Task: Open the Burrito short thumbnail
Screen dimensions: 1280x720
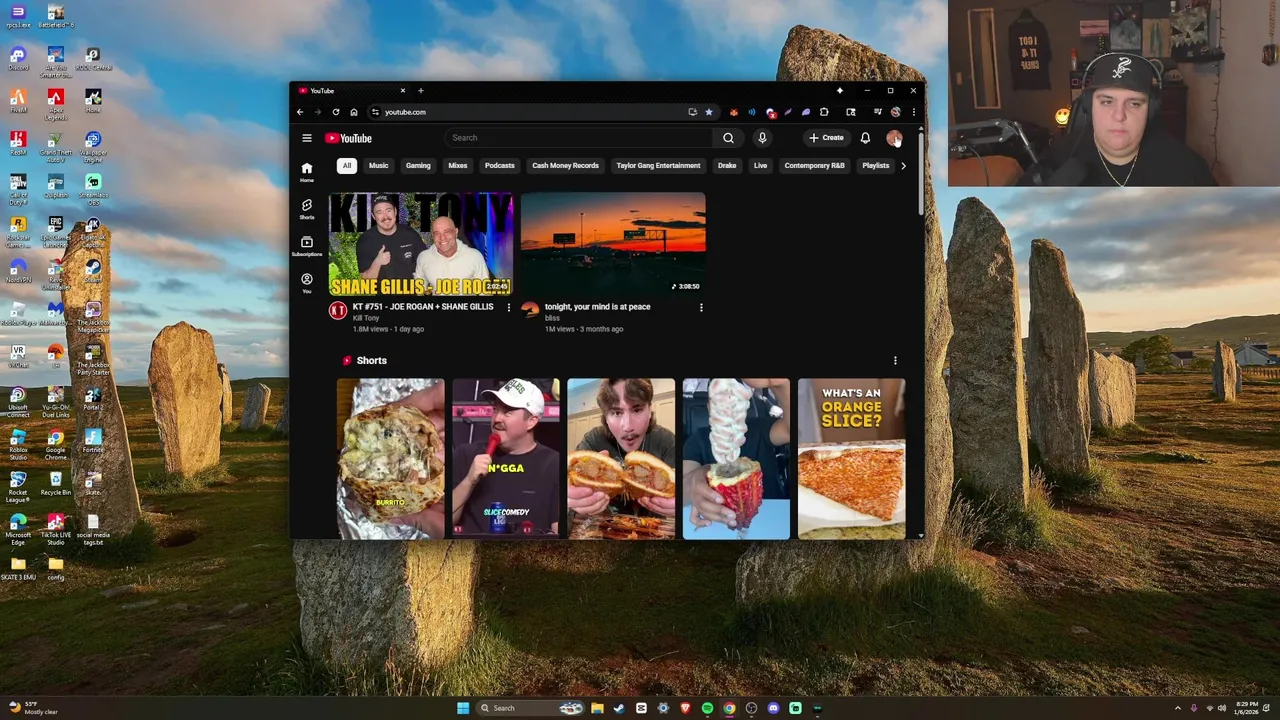Action: pos(390,459)
